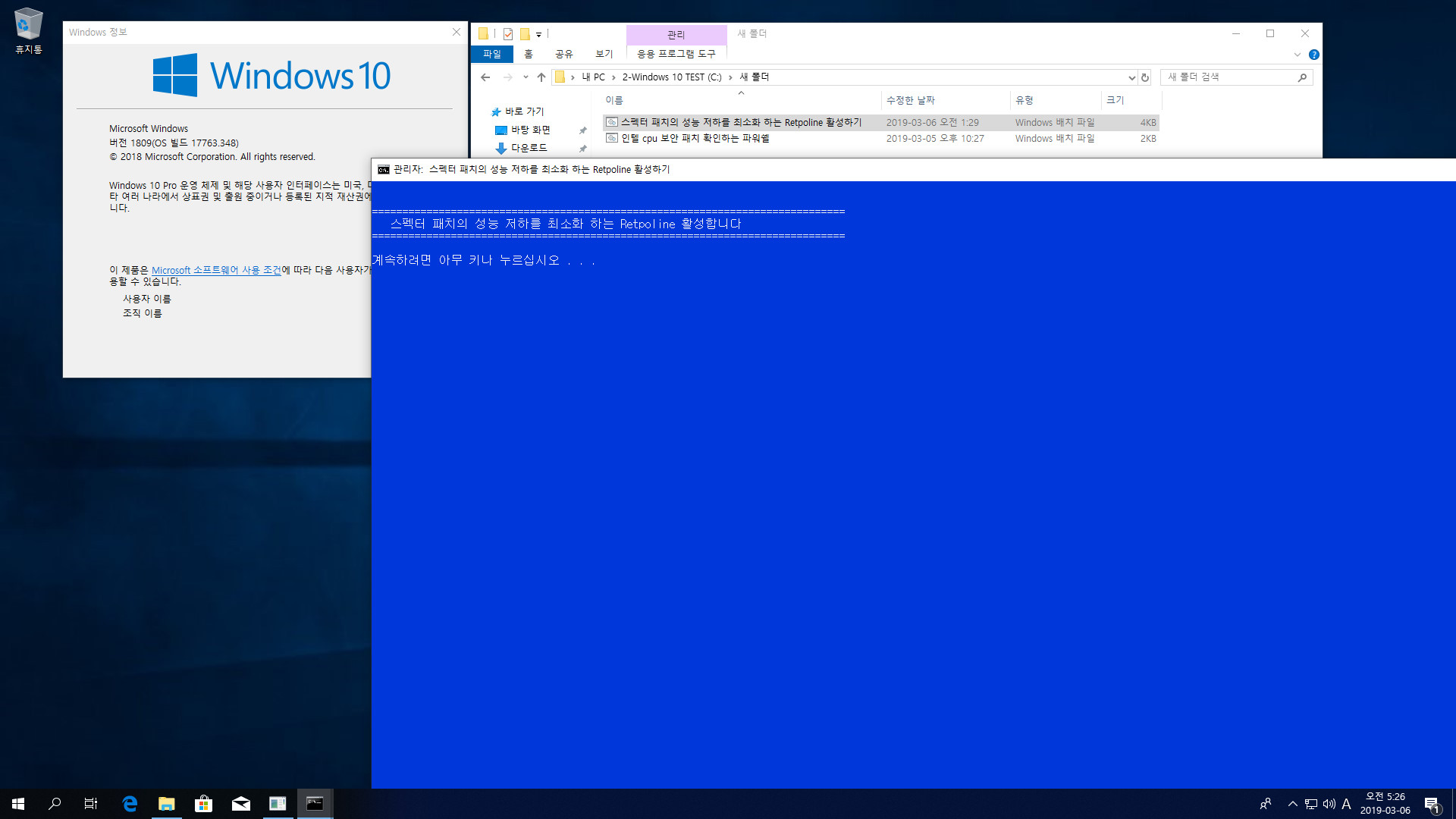Go up one folder level arrow
1456x819 pixels.
(x=541, y=77)
